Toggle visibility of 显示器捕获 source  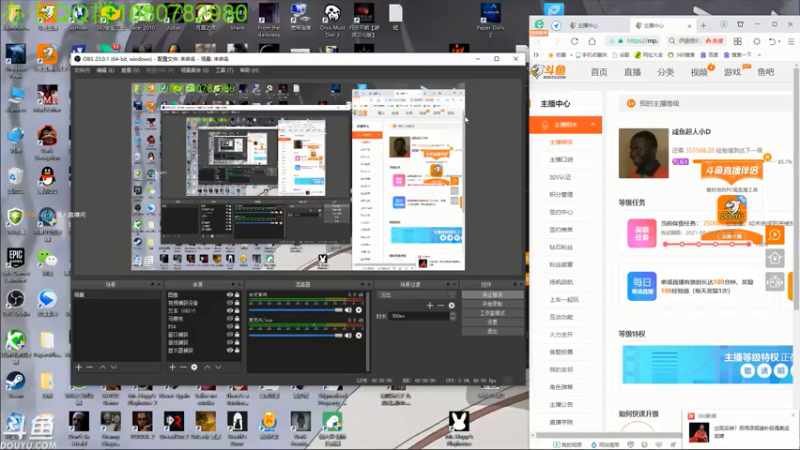tap(230, 351)
